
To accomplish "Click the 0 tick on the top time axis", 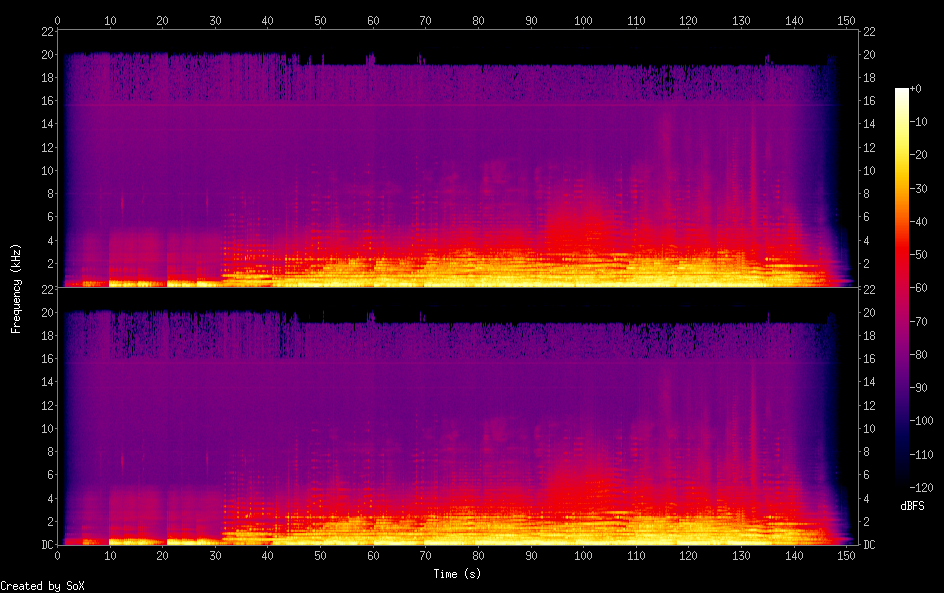I will click(57, 20).
